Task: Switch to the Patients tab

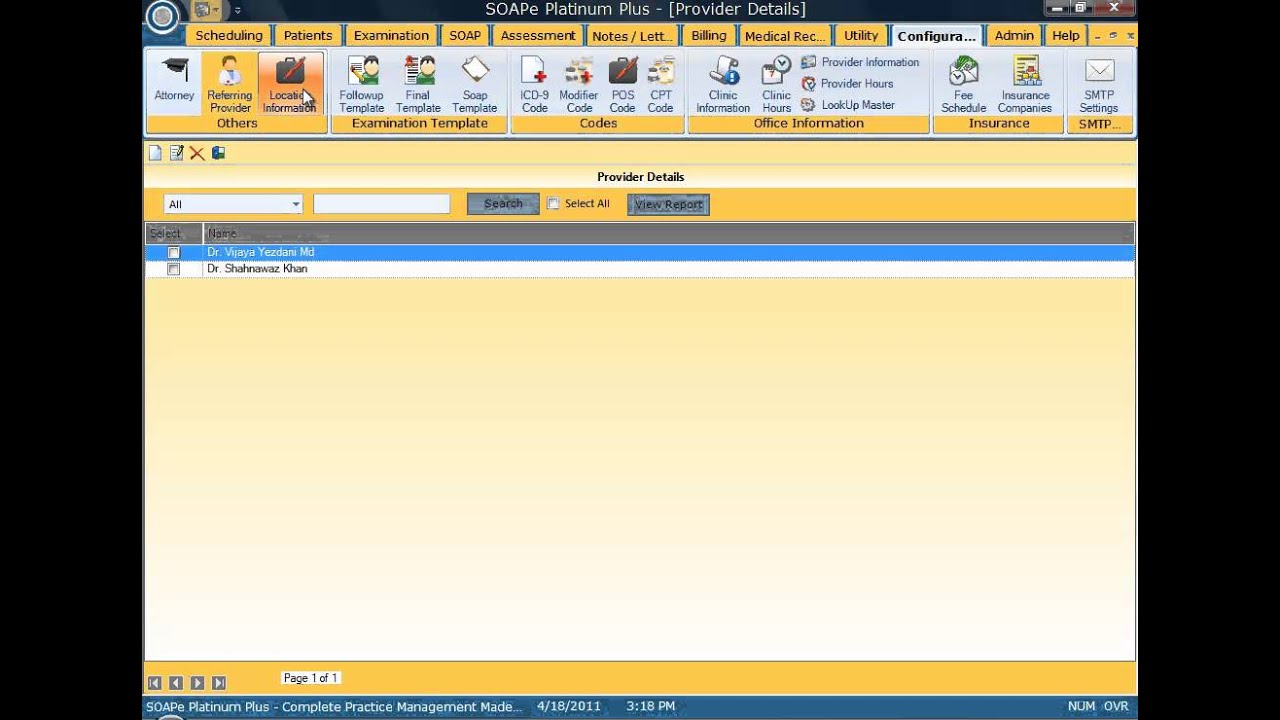Action: 307,36
